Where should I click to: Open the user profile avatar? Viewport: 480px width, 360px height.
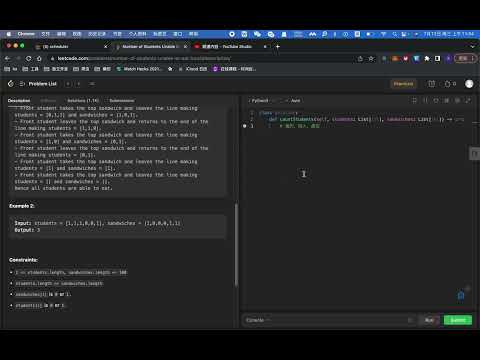(x=469, y=84)
